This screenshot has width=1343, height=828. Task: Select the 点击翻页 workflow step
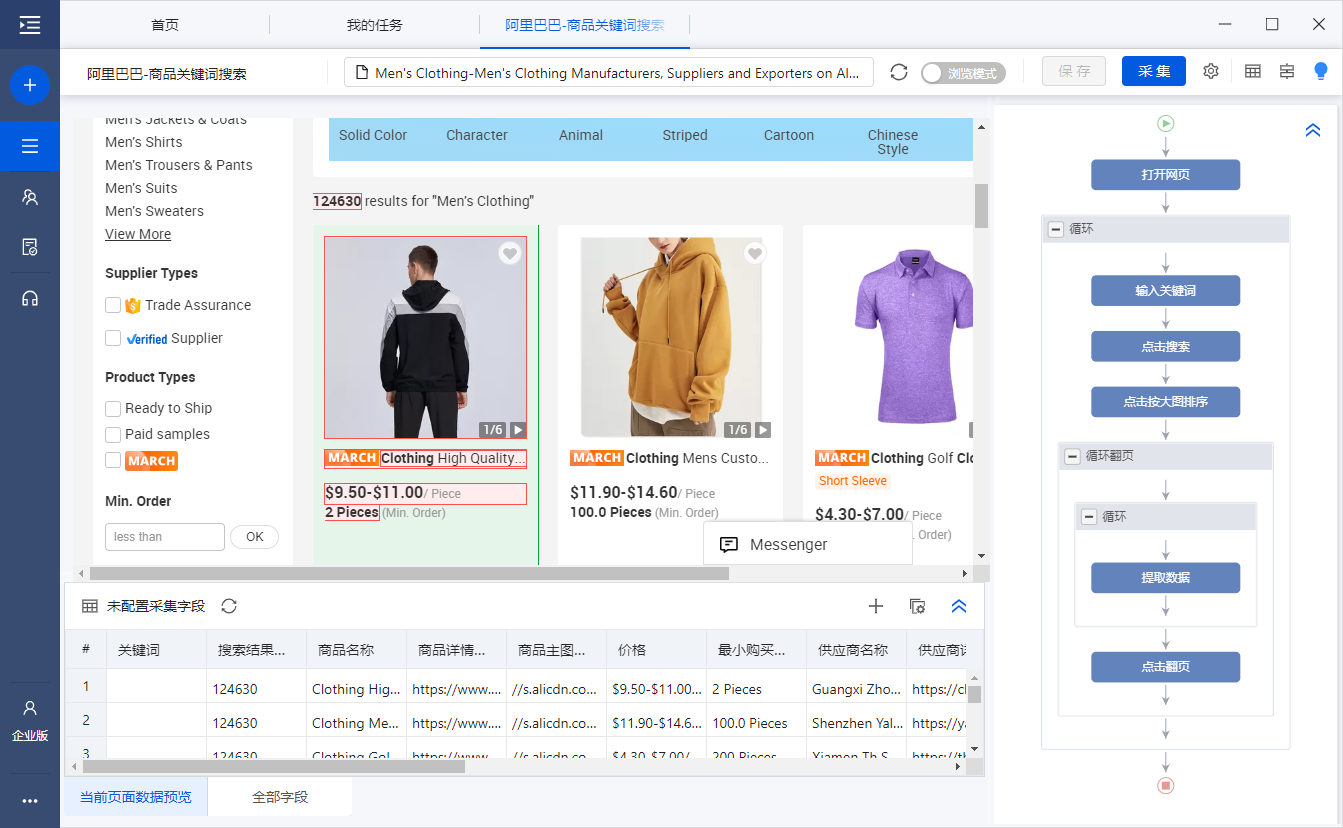1166,667
